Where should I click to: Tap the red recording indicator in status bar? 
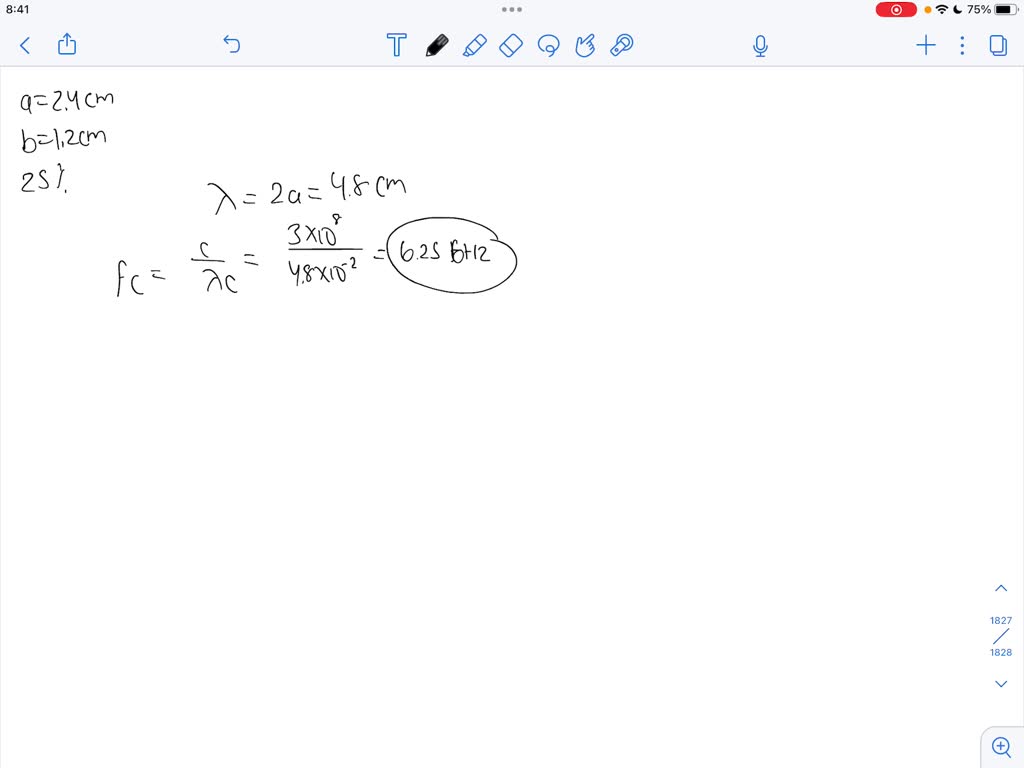click(895, 9)
